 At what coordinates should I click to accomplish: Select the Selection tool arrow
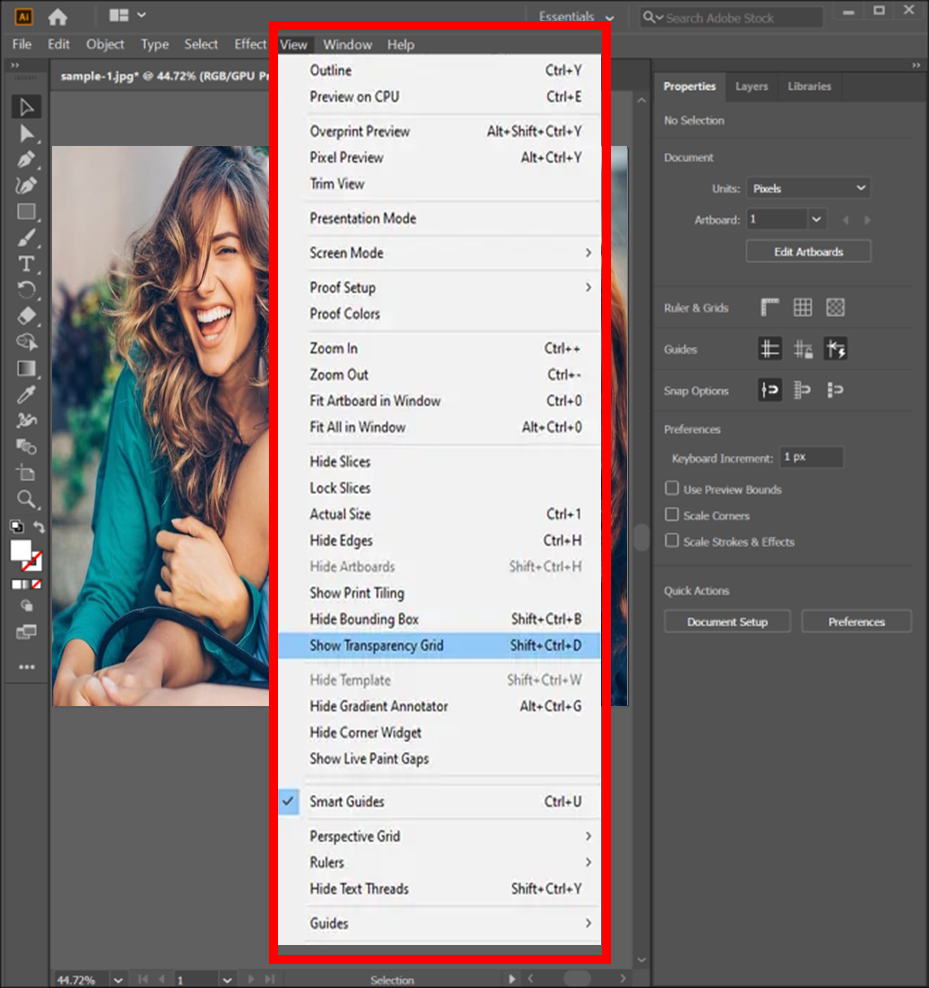(26, 107)
